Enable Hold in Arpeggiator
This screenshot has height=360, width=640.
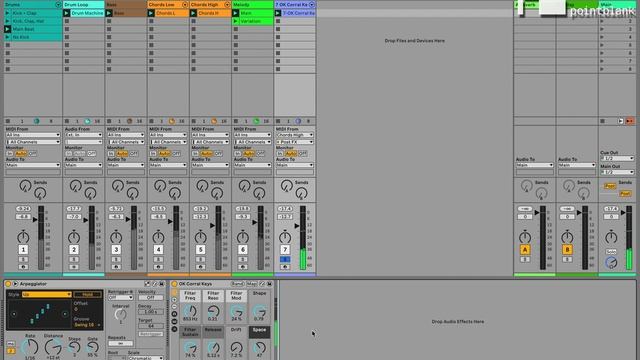[88, 294]
